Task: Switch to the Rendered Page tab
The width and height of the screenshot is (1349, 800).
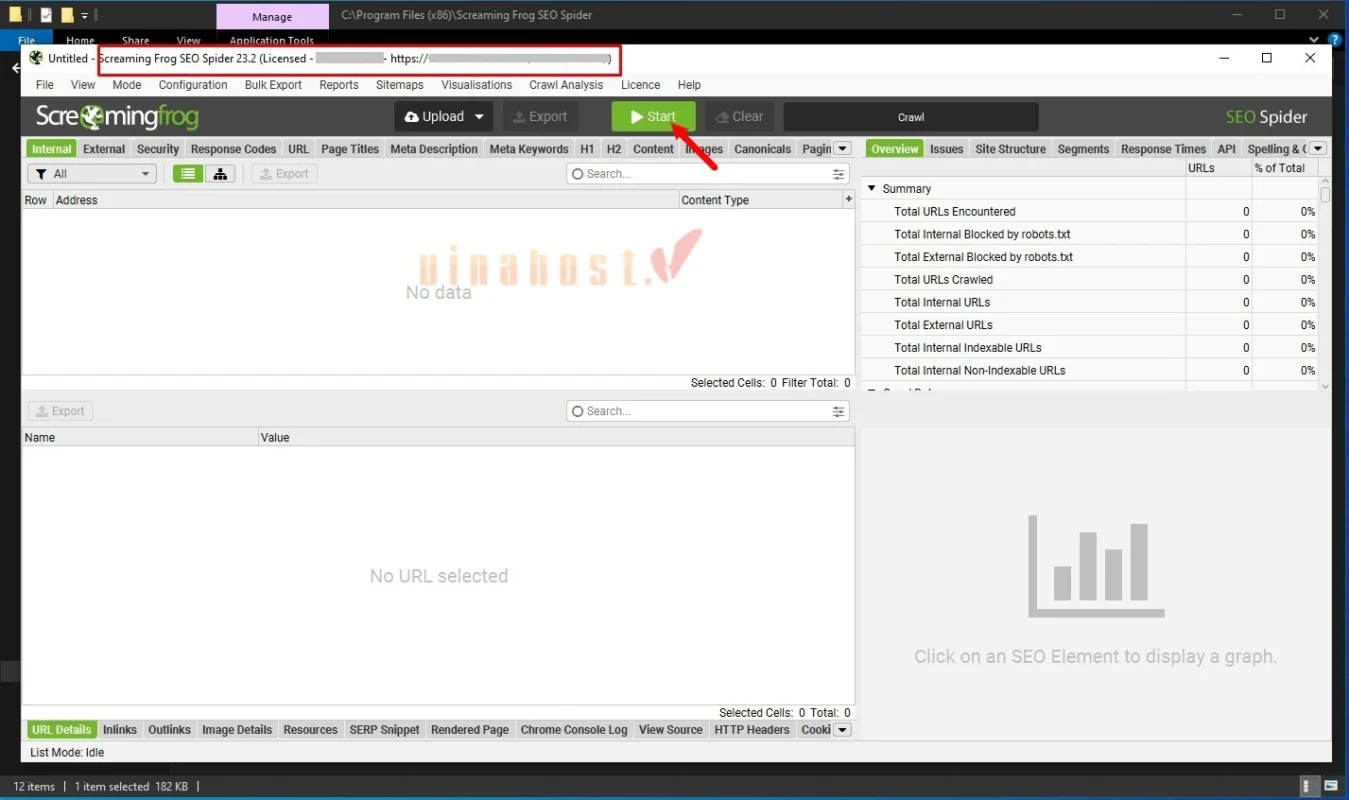Action: (470, 730)
